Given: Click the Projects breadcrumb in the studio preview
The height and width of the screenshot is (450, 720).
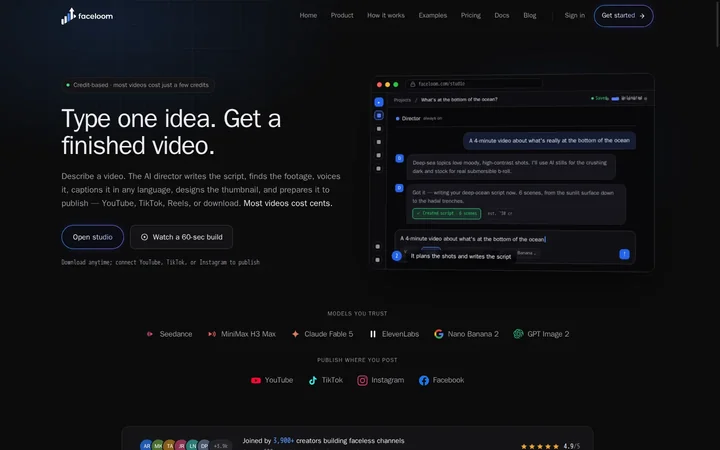Looking at the screenshot, I should point(402,100).
